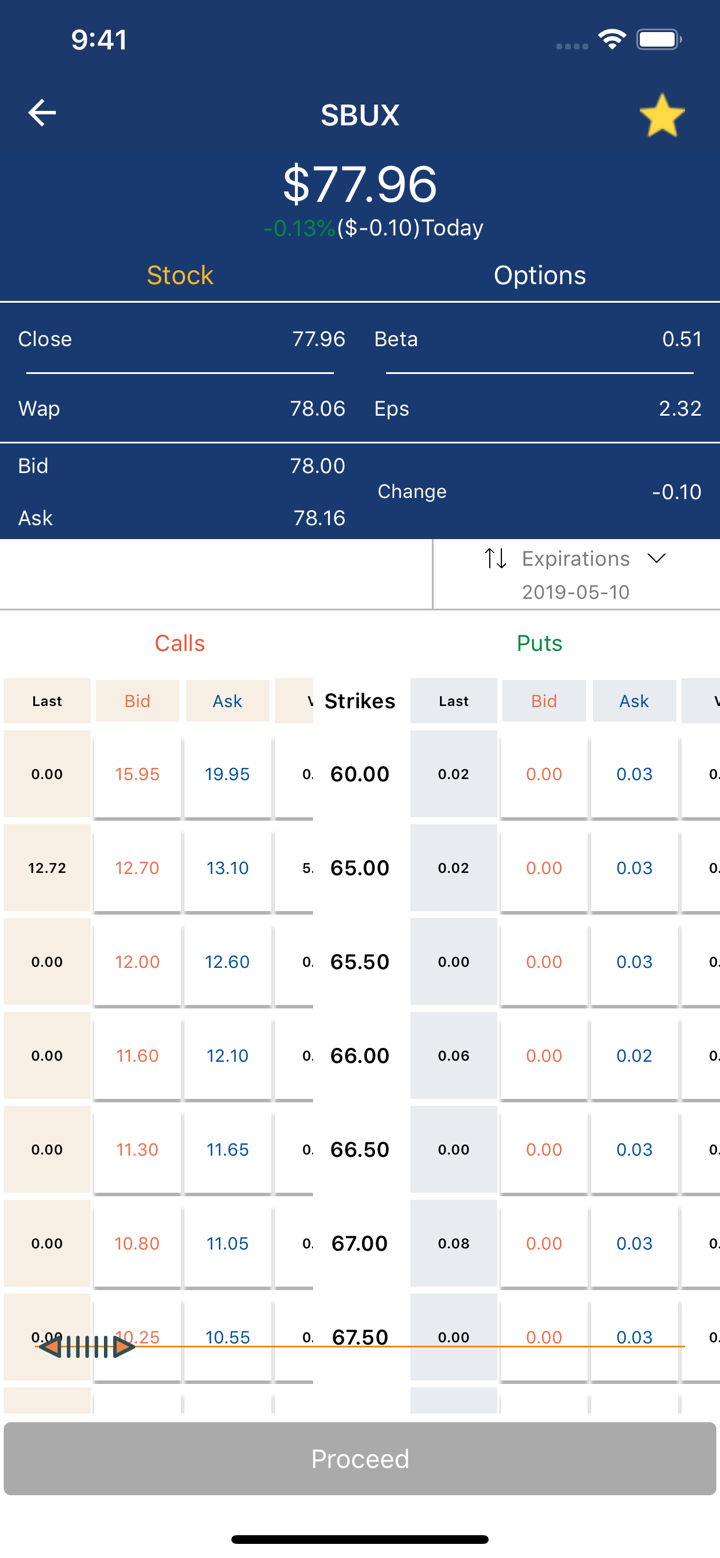Switch to the Options tab

(x=540, y=275)
